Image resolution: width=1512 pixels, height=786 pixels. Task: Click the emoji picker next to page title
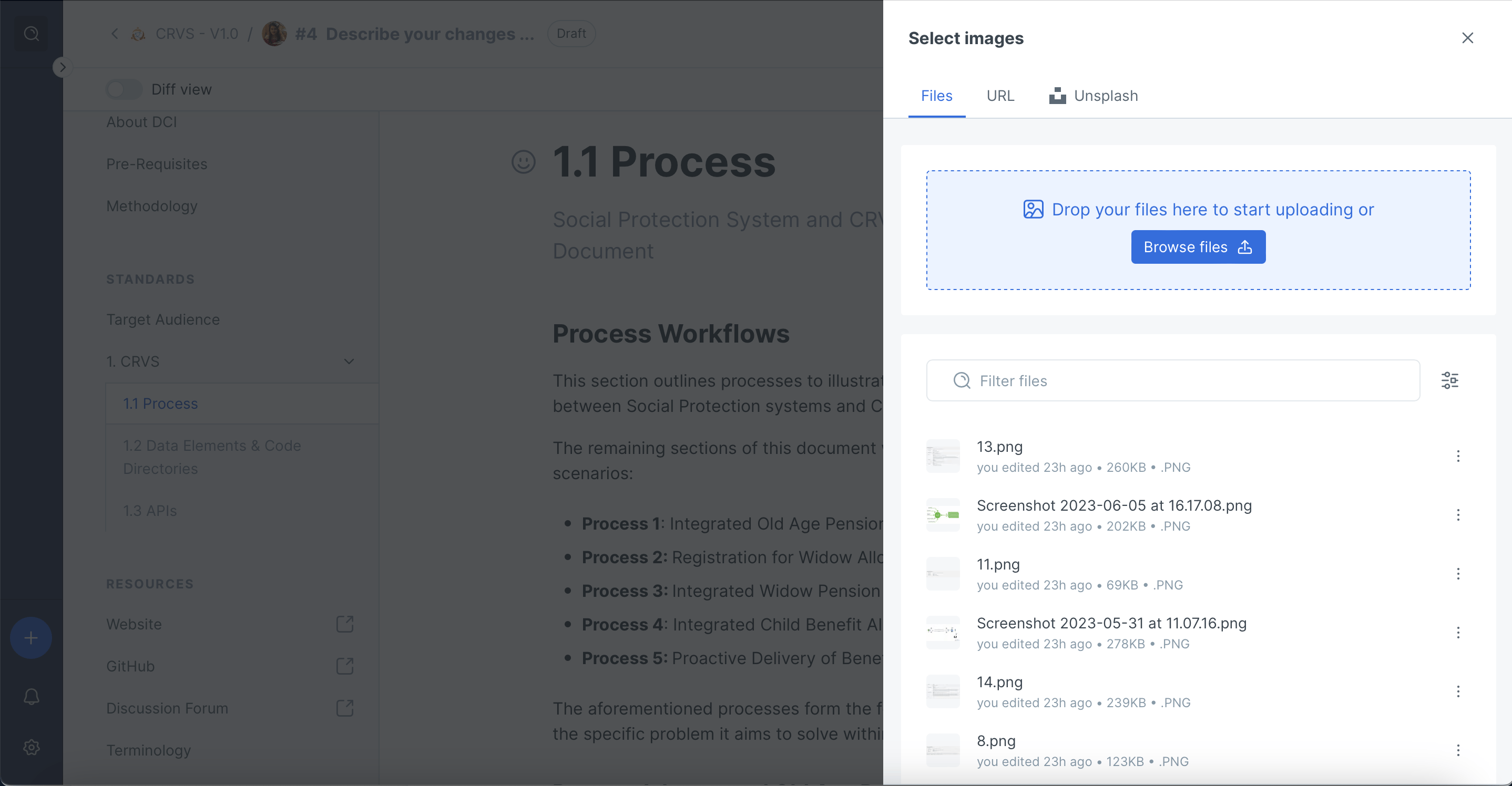click(x=523, y=162)
